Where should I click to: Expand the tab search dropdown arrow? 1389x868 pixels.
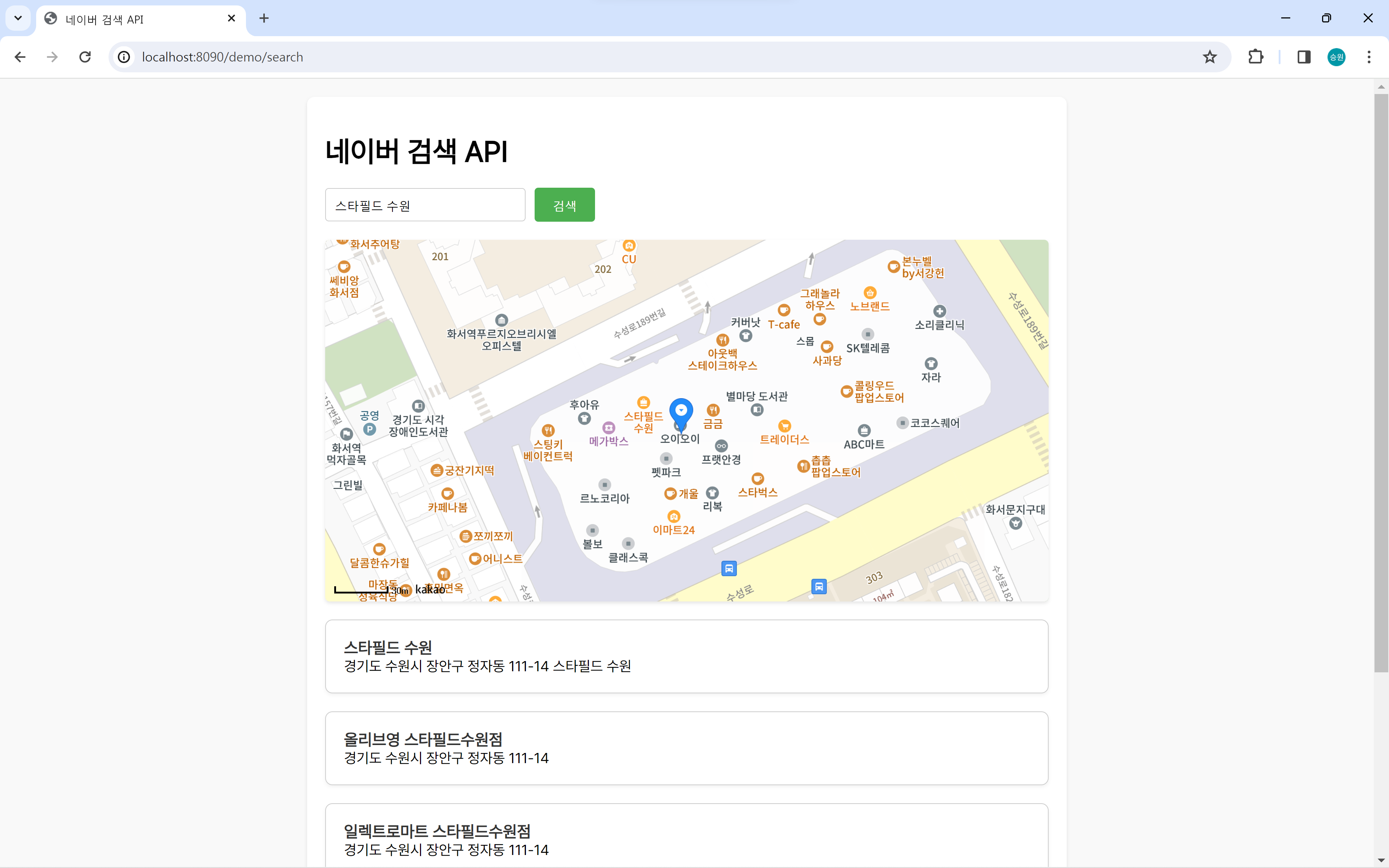pyautogui.click(x=18, y=18)
